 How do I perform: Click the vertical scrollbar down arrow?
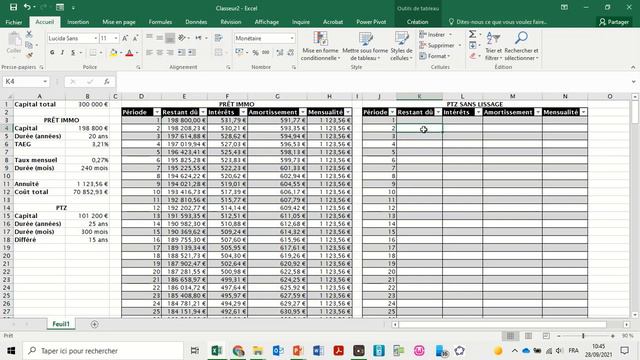click(x=635, y=315)
